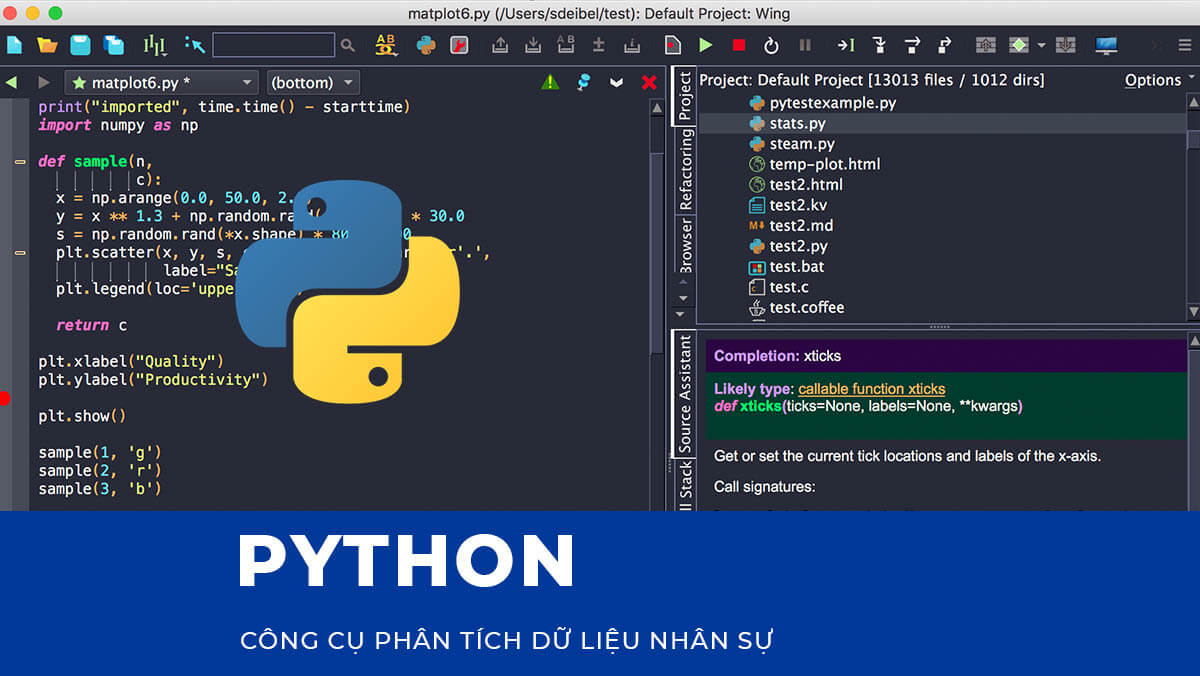Click inside the toolbar search field

coord(272,45)
